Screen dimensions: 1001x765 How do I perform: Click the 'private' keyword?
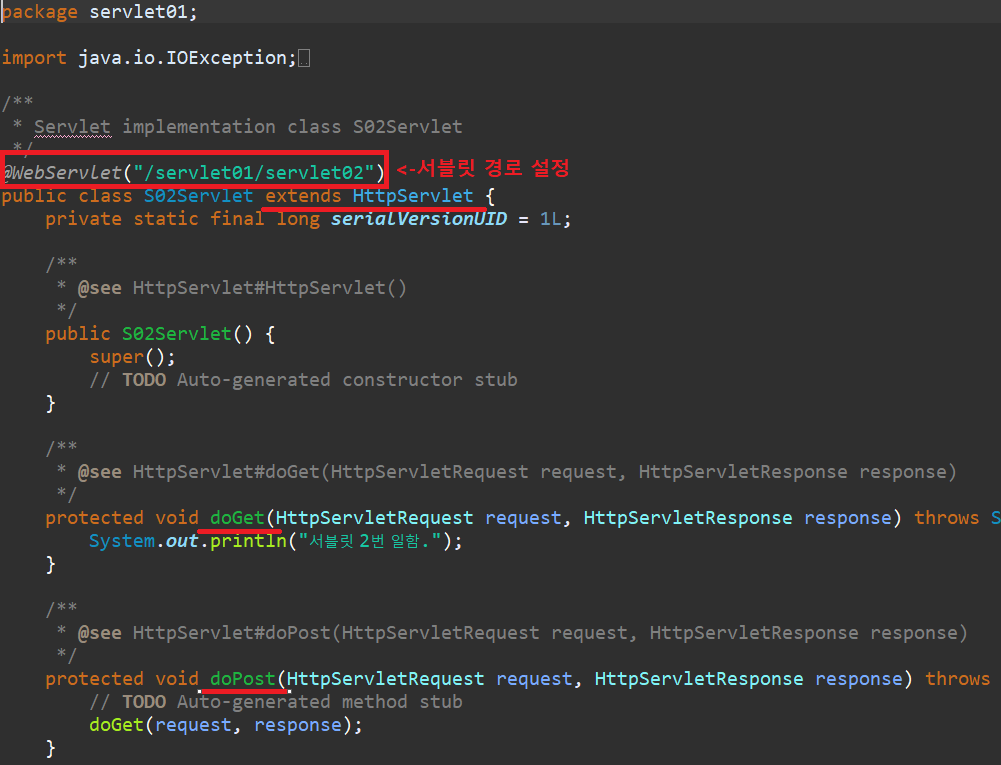tap(84, 219)
